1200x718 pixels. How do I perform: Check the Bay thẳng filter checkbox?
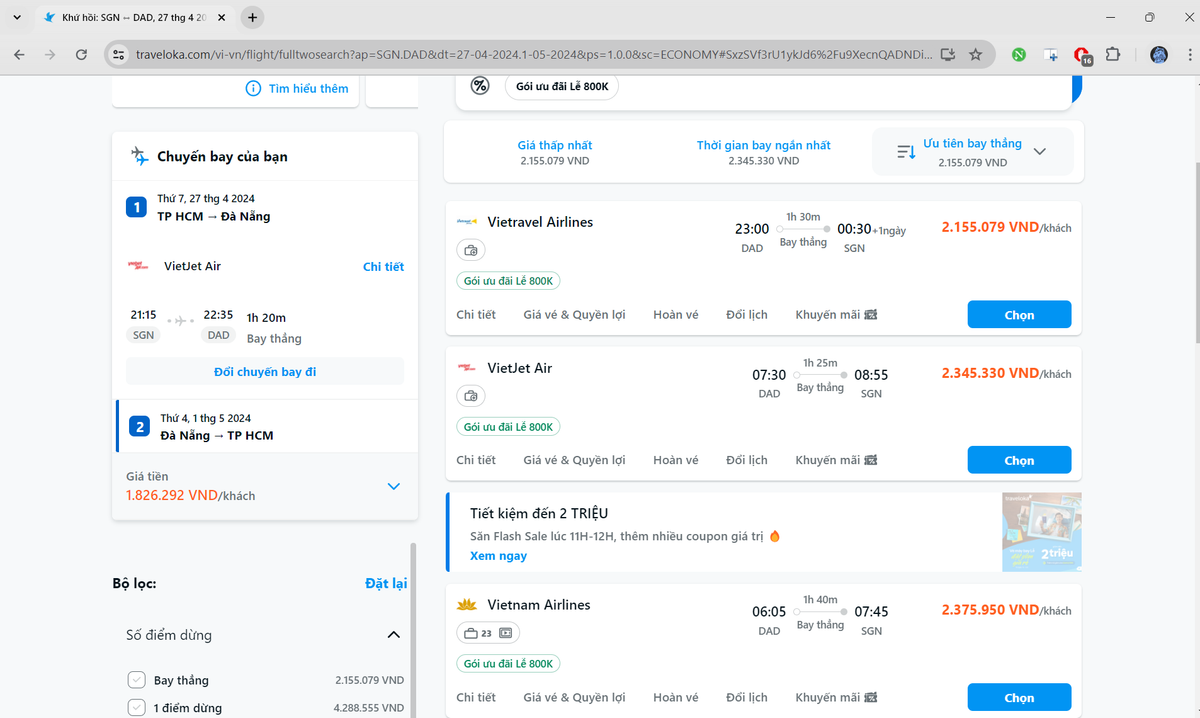tap(137, 680)
